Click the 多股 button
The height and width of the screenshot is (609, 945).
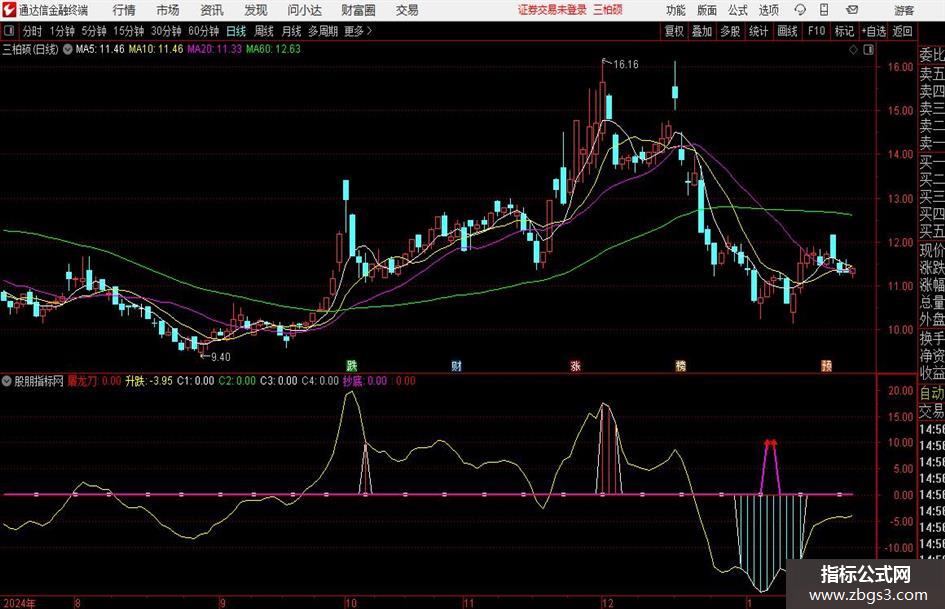(730, 31)
